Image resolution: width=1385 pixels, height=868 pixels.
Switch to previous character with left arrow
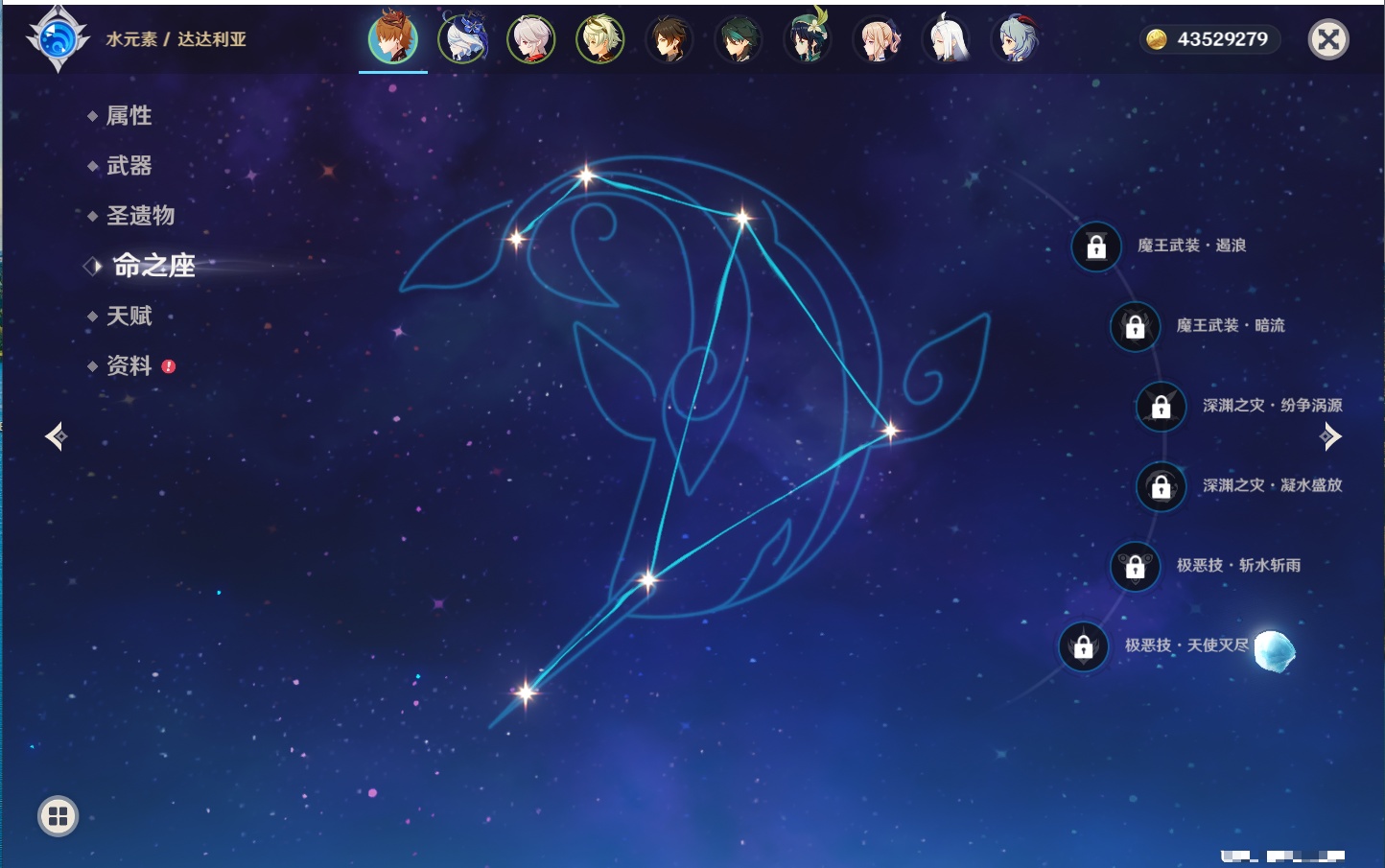point(56,436)
